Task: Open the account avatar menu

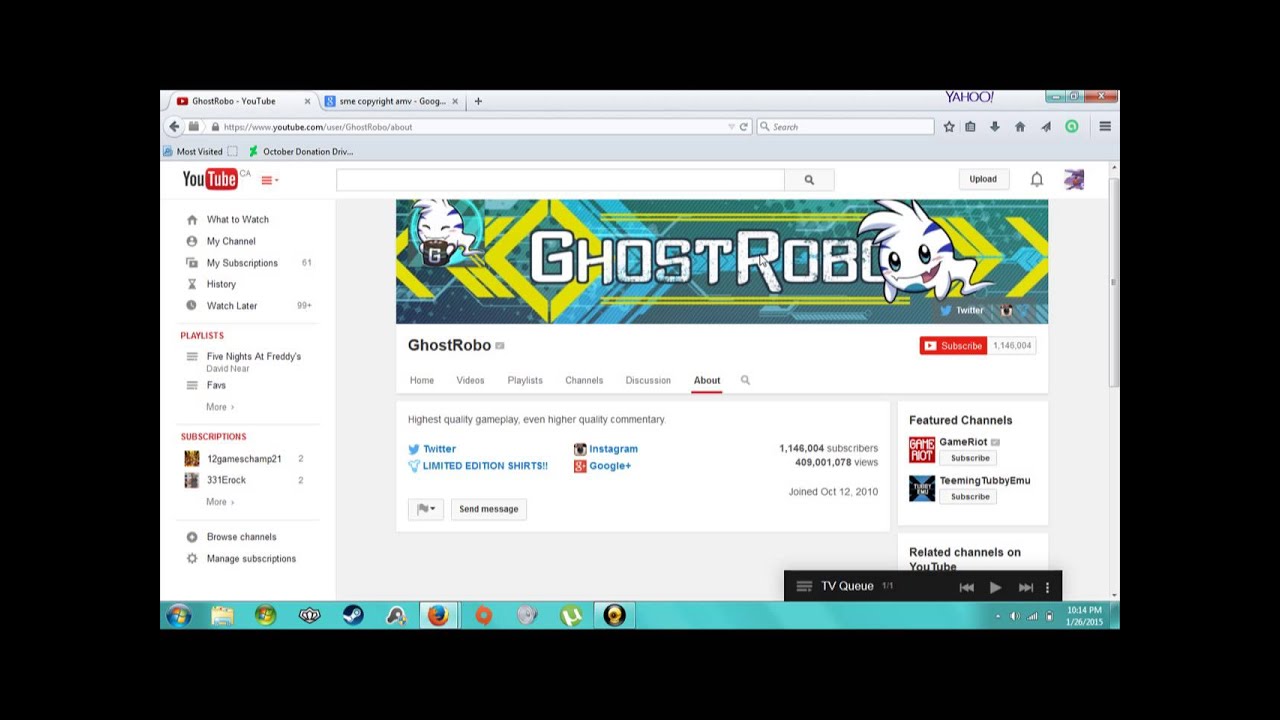Action: point(1074,180)
